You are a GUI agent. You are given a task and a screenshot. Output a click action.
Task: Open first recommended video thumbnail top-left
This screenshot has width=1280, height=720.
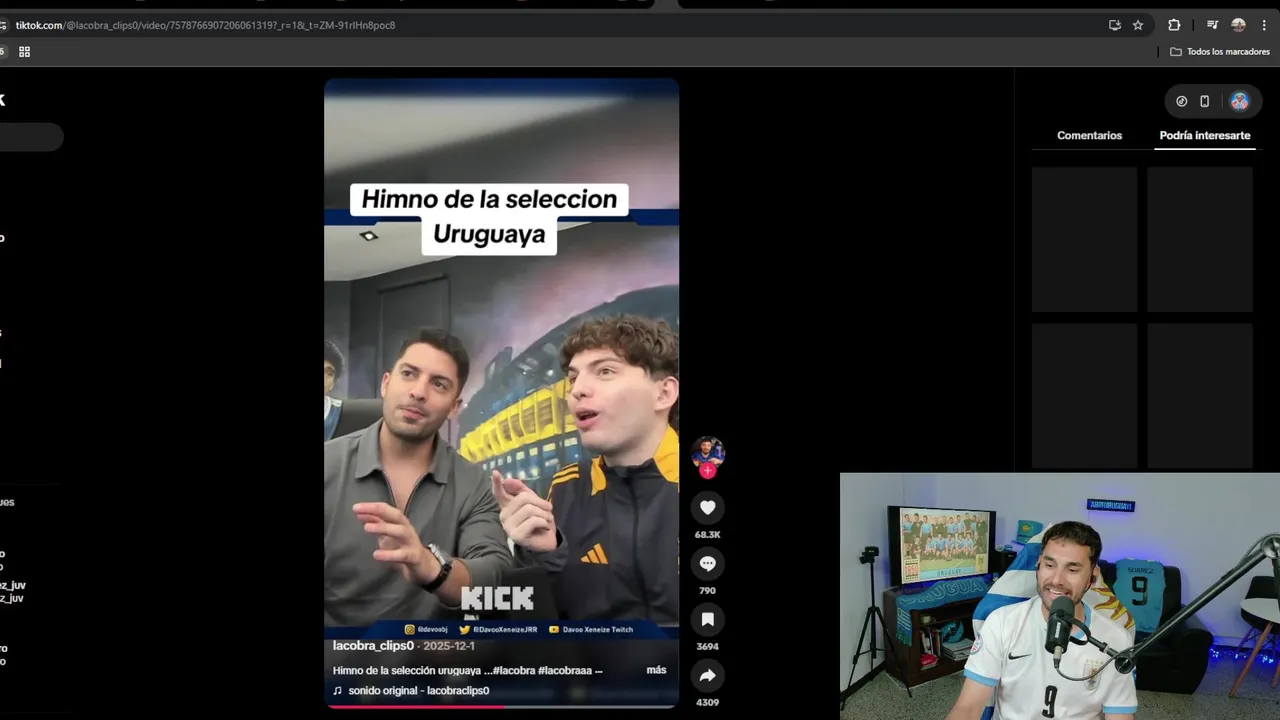(x=1084, y=239)
